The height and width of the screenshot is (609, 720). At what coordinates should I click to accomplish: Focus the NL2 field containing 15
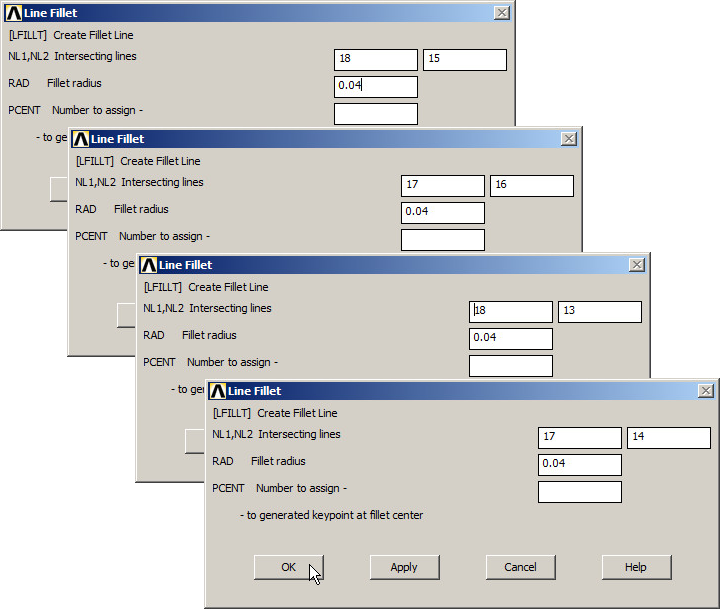tap(464, 60)
